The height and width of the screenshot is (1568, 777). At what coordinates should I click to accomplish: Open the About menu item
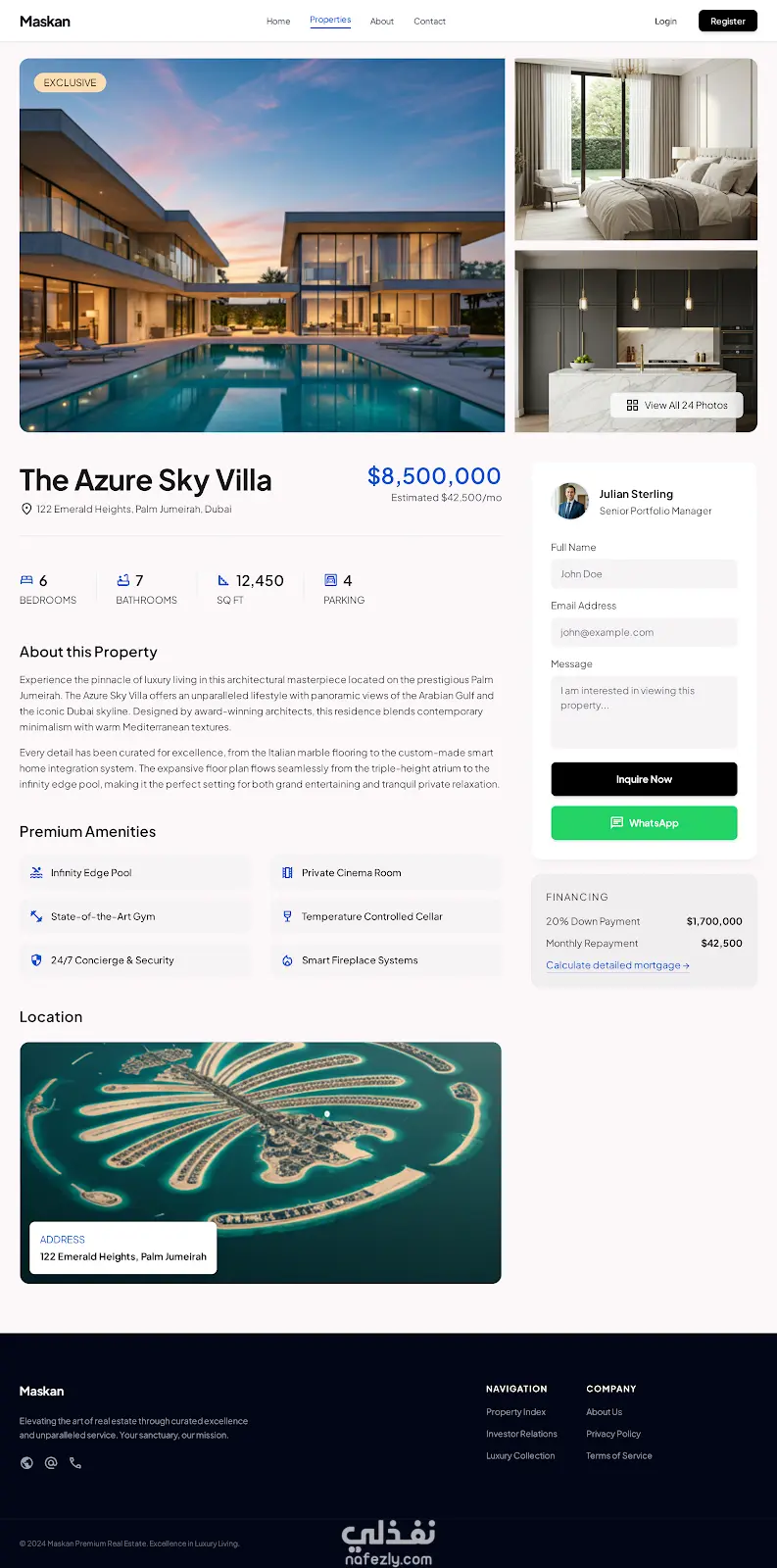[382, 22]
